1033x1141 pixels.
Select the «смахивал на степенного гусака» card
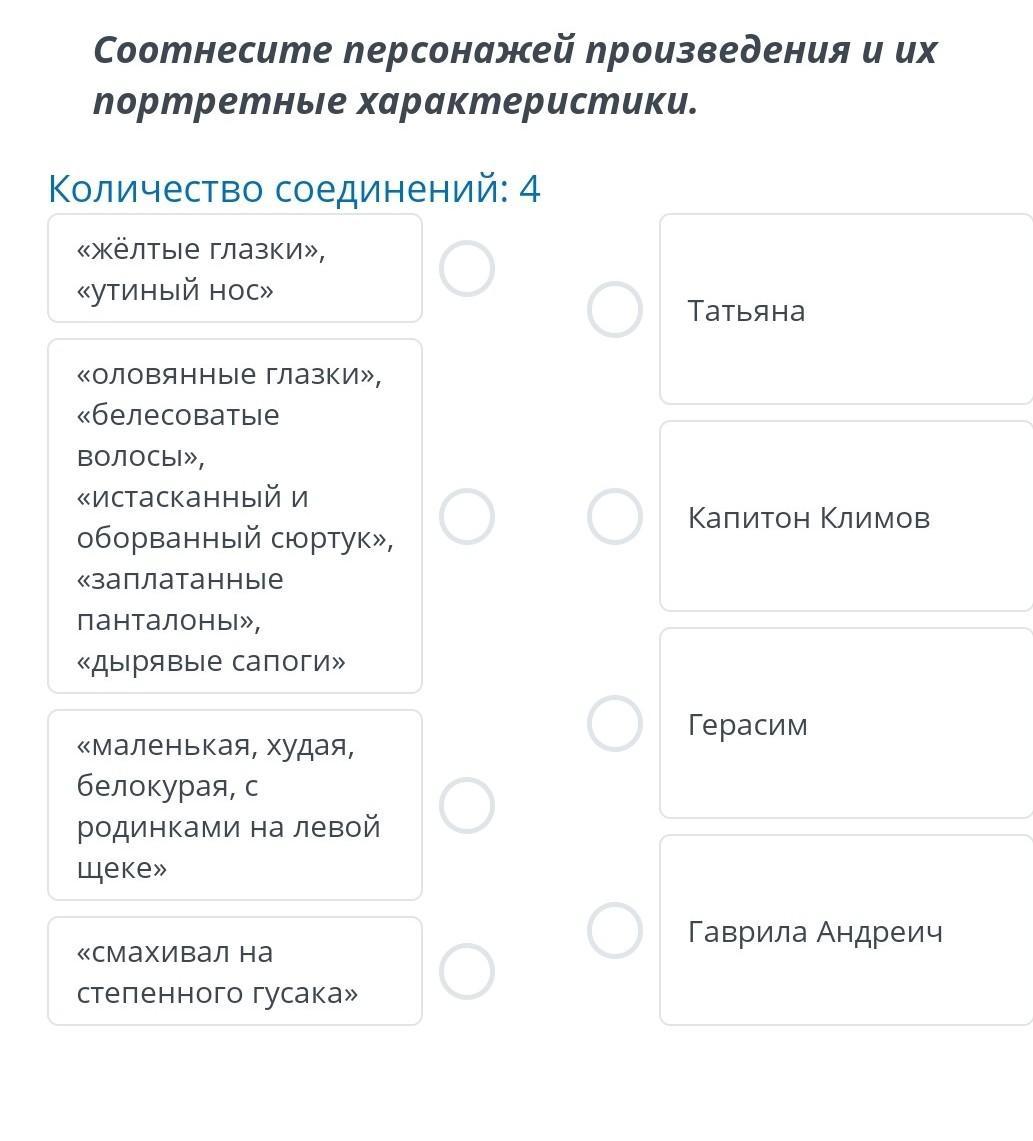click(x=235, y=972)
